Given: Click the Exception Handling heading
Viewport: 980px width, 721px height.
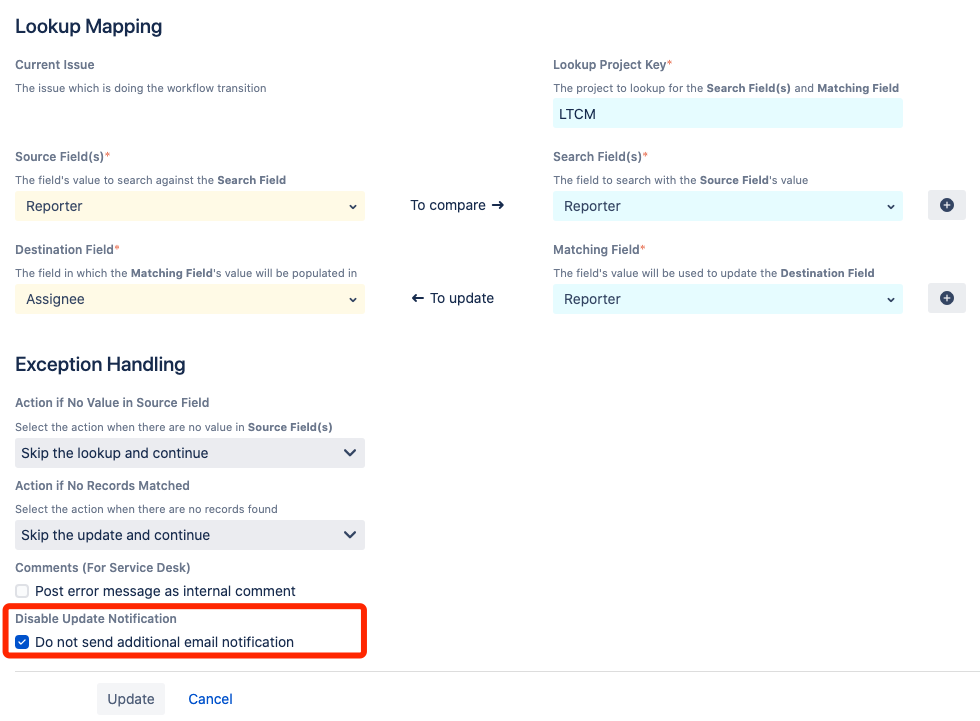Looking at the screenshot, I should coord(100,364).
